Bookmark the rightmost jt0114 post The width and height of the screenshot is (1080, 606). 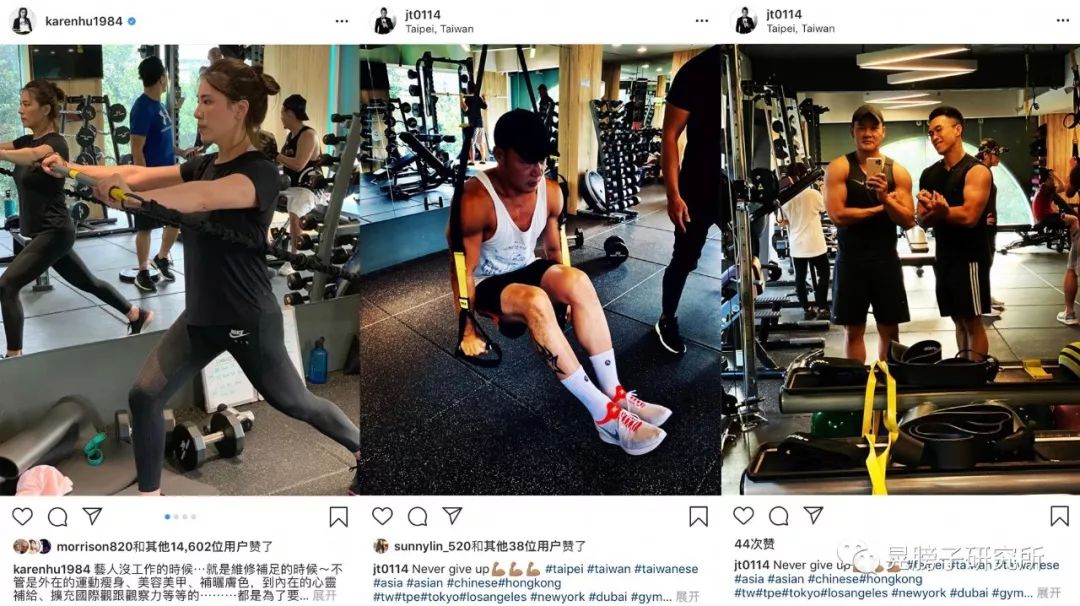1059,516
